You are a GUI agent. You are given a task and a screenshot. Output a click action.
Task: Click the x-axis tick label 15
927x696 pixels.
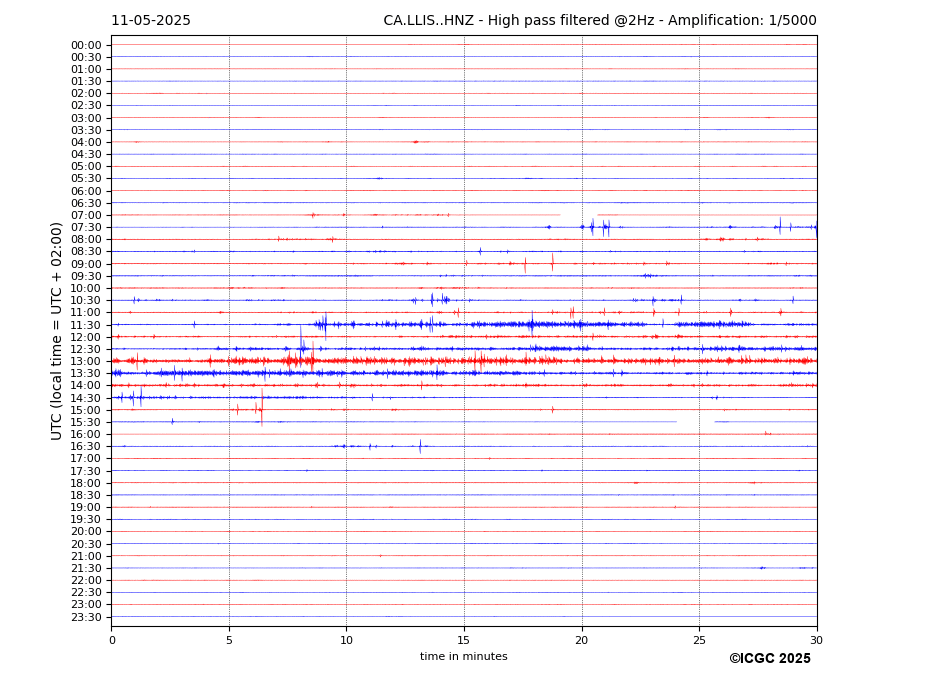click(x=464, y=640)
